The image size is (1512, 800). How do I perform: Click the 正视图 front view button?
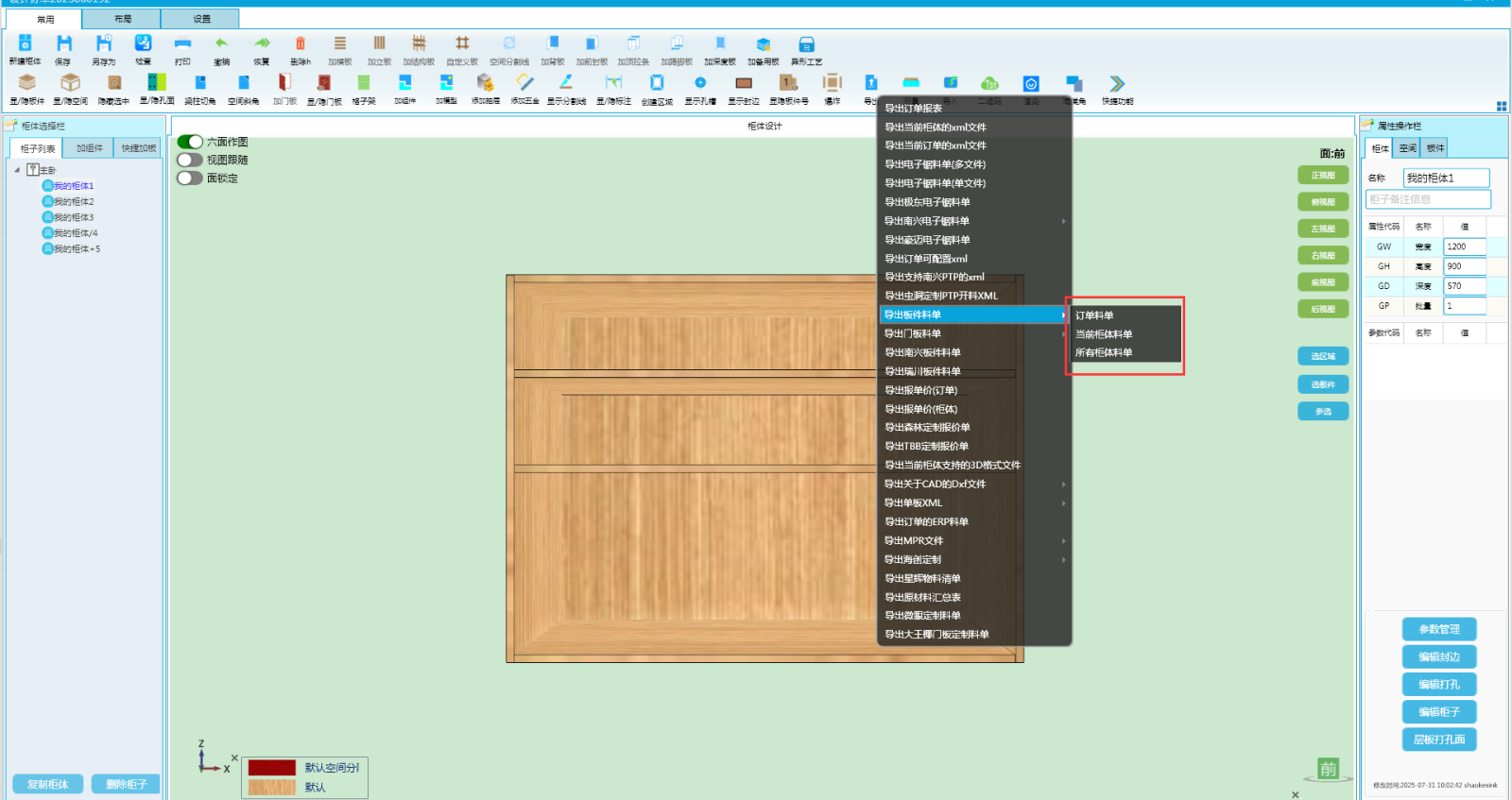tap(1323, 175)
